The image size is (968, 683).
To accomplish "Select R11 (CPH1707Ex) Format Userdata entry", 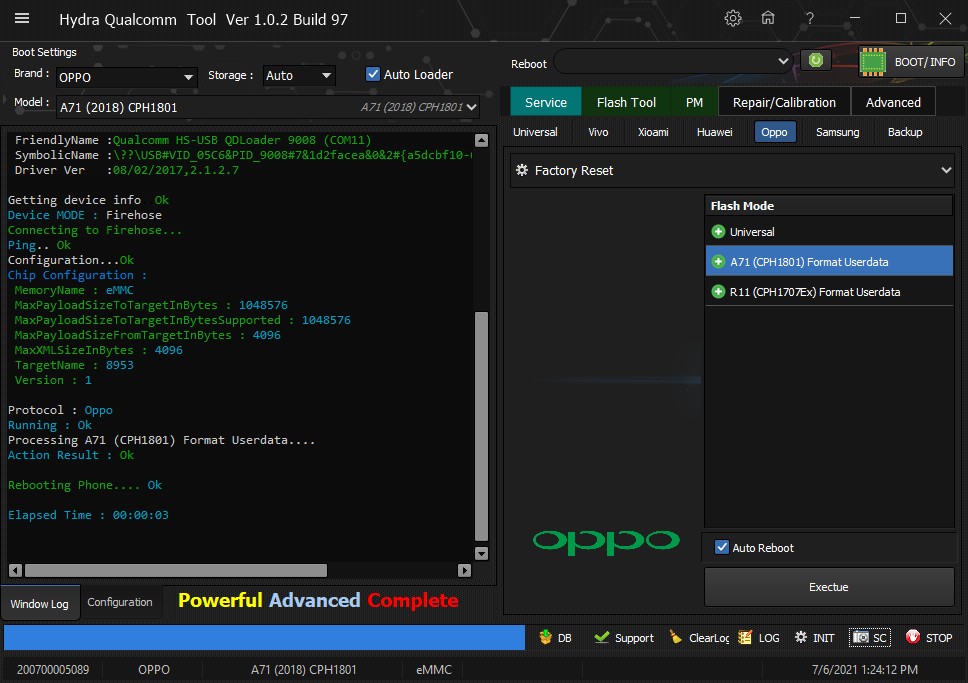I will click(x=828, y=292).
